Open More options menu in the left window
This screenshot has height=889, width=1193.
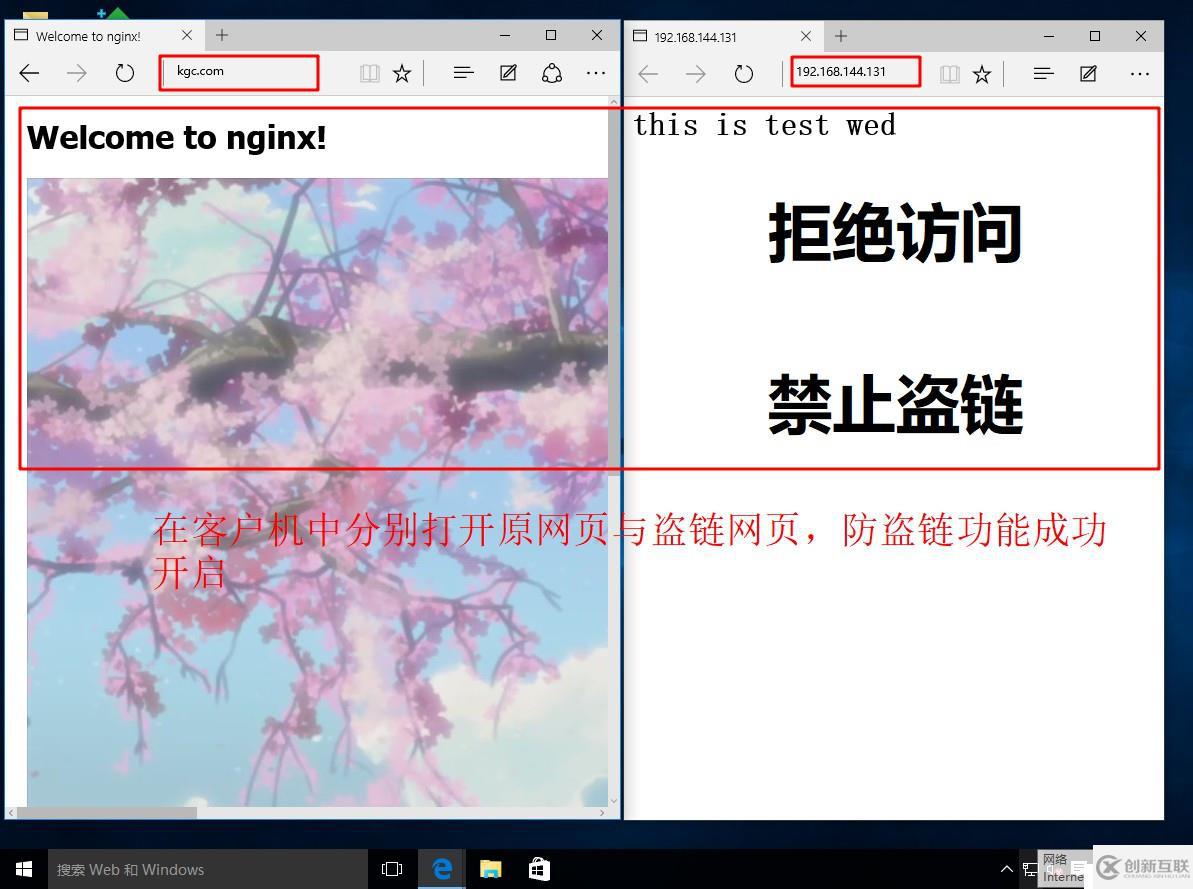(x=595, y=72)
